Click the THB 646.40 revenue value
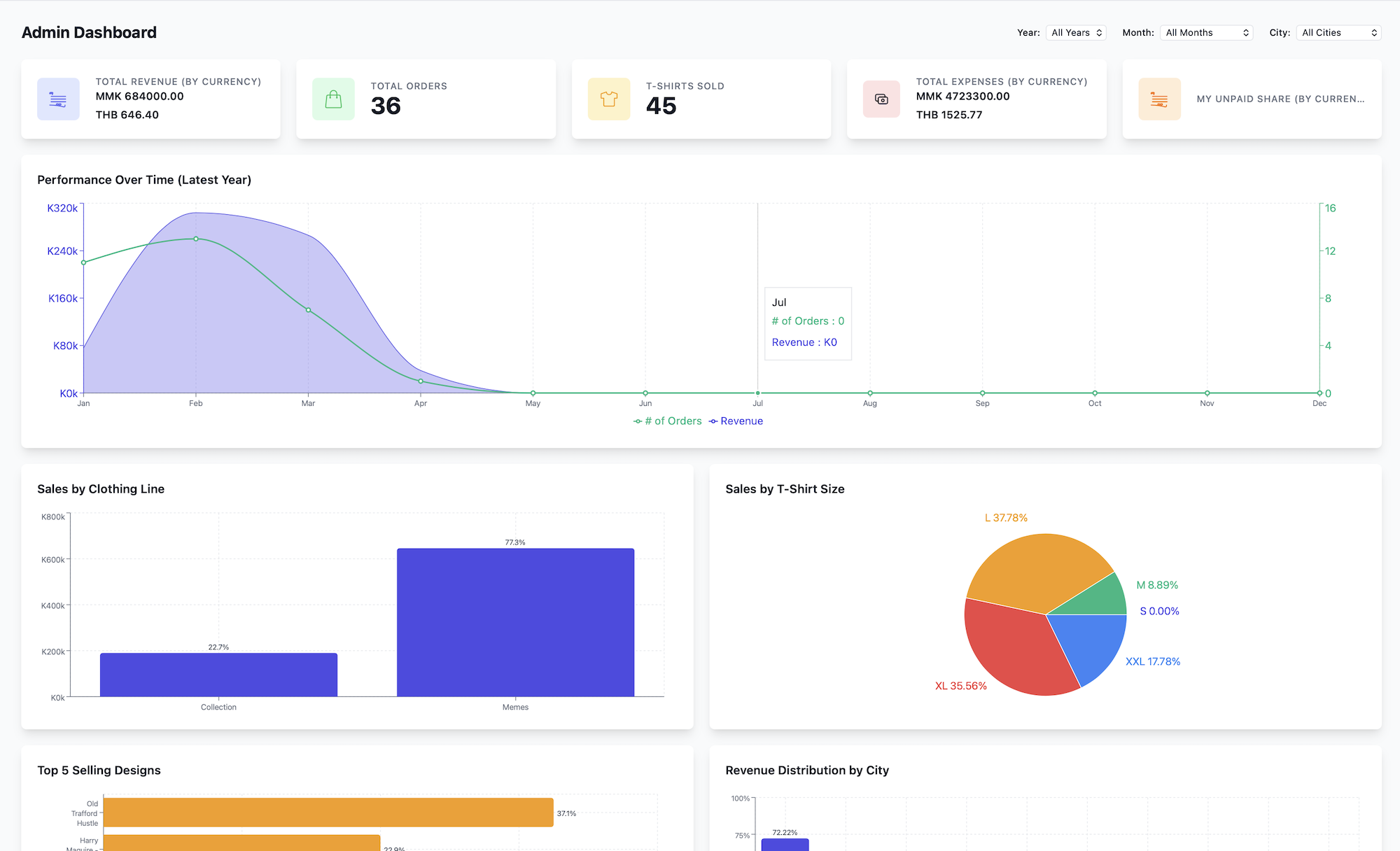Viewport: 1400px width, 851px height. pos(127,115)
